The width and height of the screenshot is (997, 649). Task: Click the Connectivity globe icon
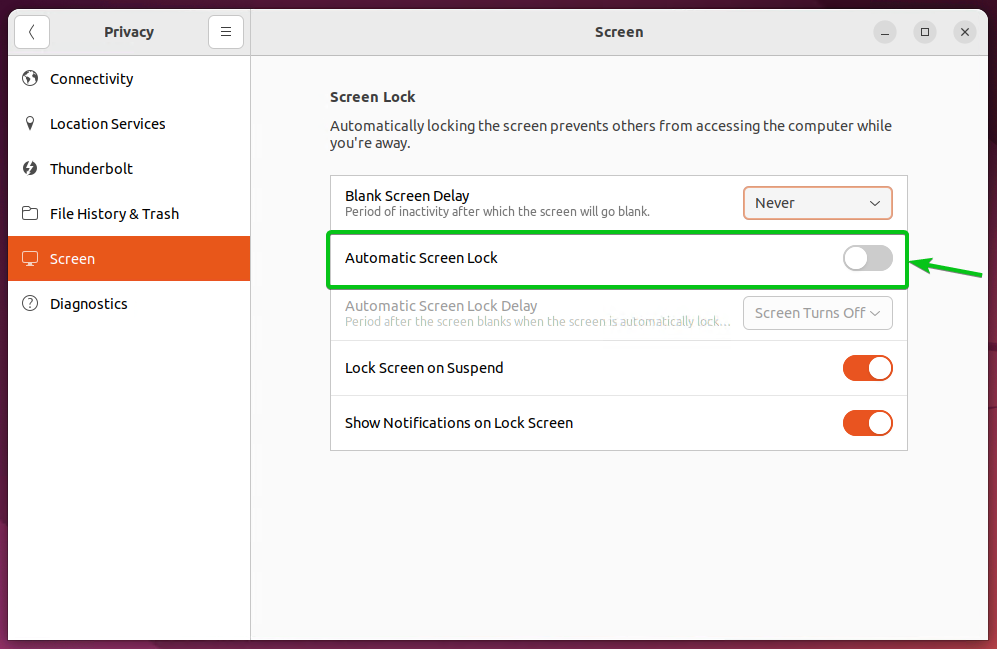30,79
